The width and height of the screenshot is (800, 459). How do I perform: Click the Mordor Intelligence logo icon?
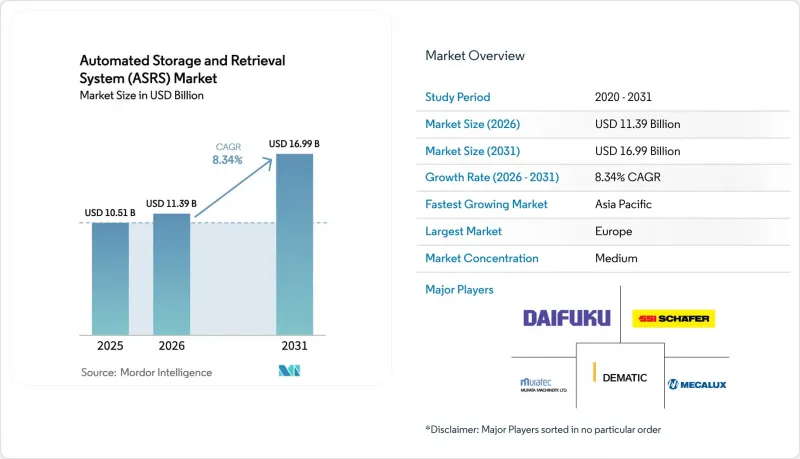click(x=289, y=371)
